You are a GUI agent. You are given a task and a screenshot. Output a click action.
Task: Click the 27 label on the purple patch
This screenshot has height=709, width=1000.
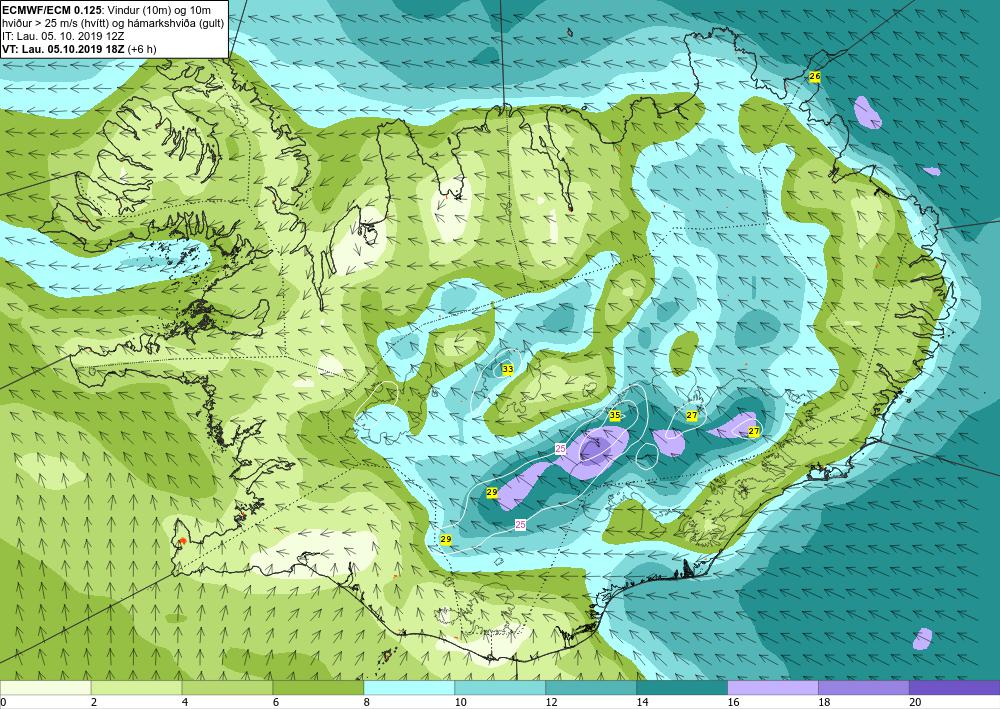754,432
